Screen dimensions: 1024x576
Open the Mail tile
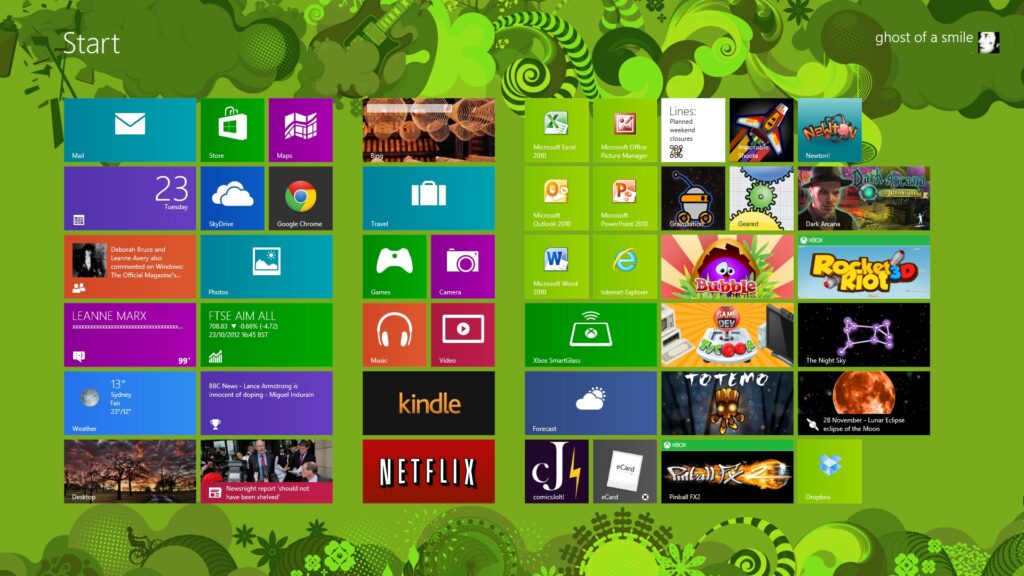click(x=130, y=130)
